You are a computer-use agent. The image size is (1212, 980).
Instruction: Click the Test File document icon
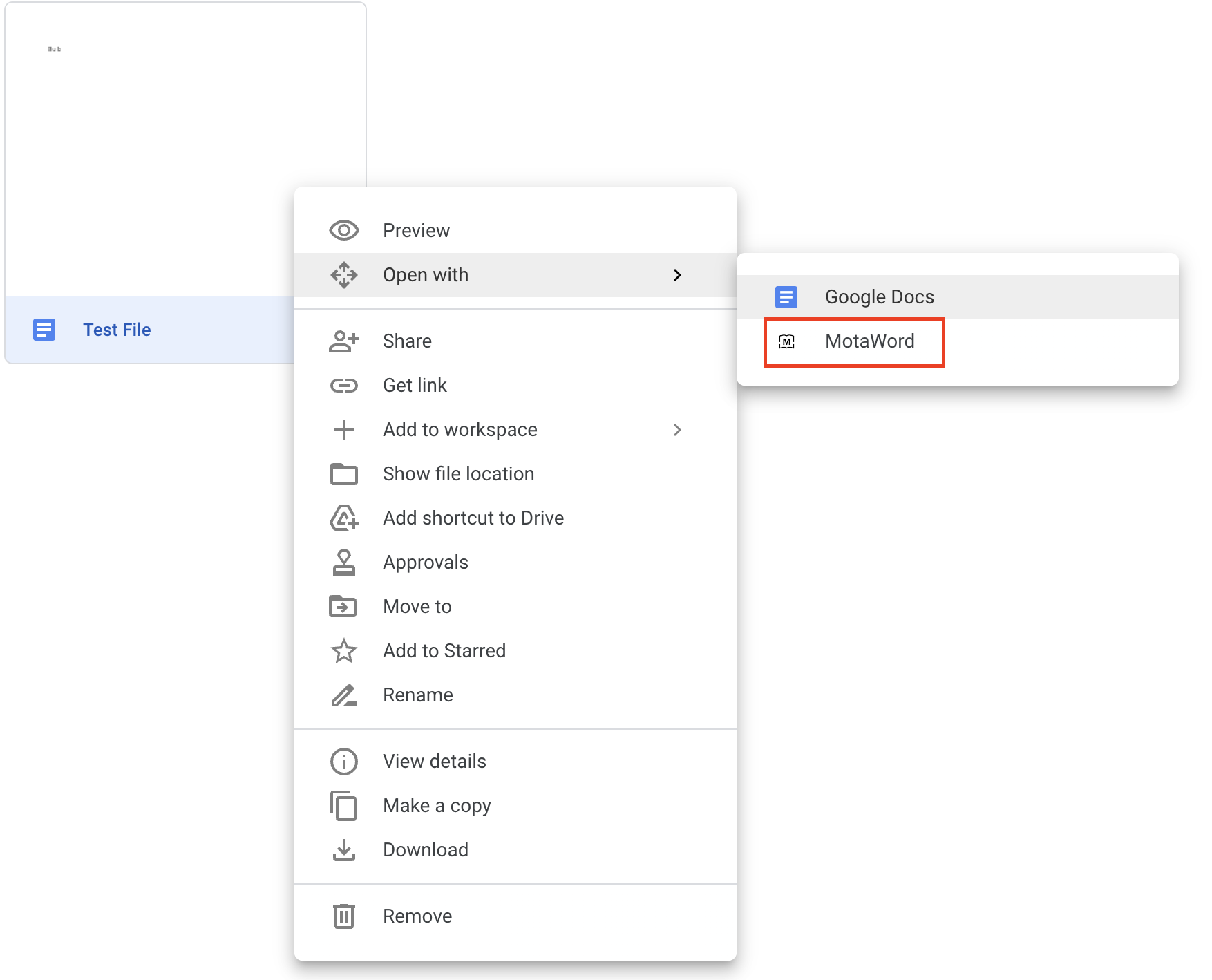[x=44, y=330]
